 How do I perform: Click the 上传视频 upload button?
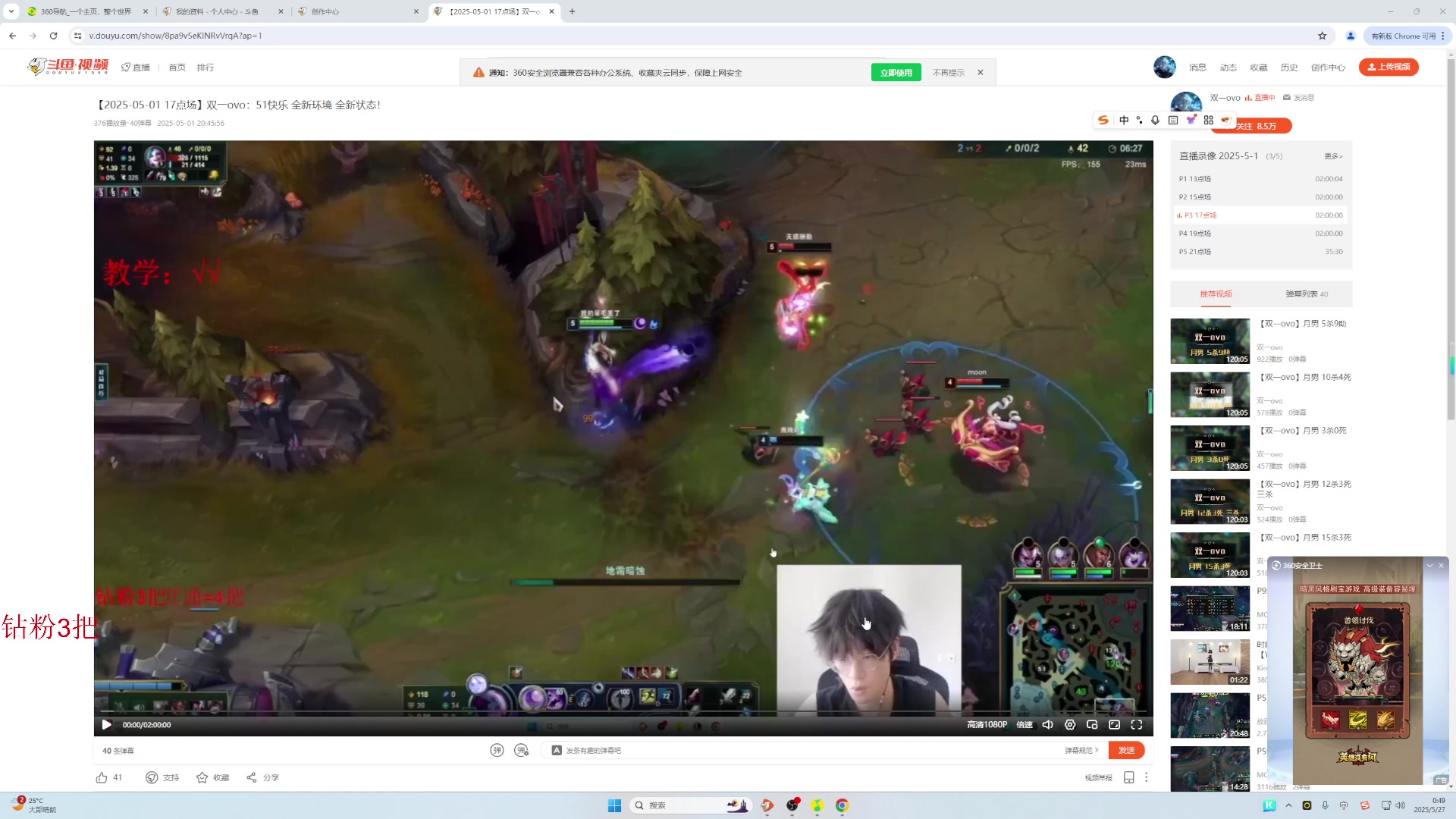[1389, 67]
